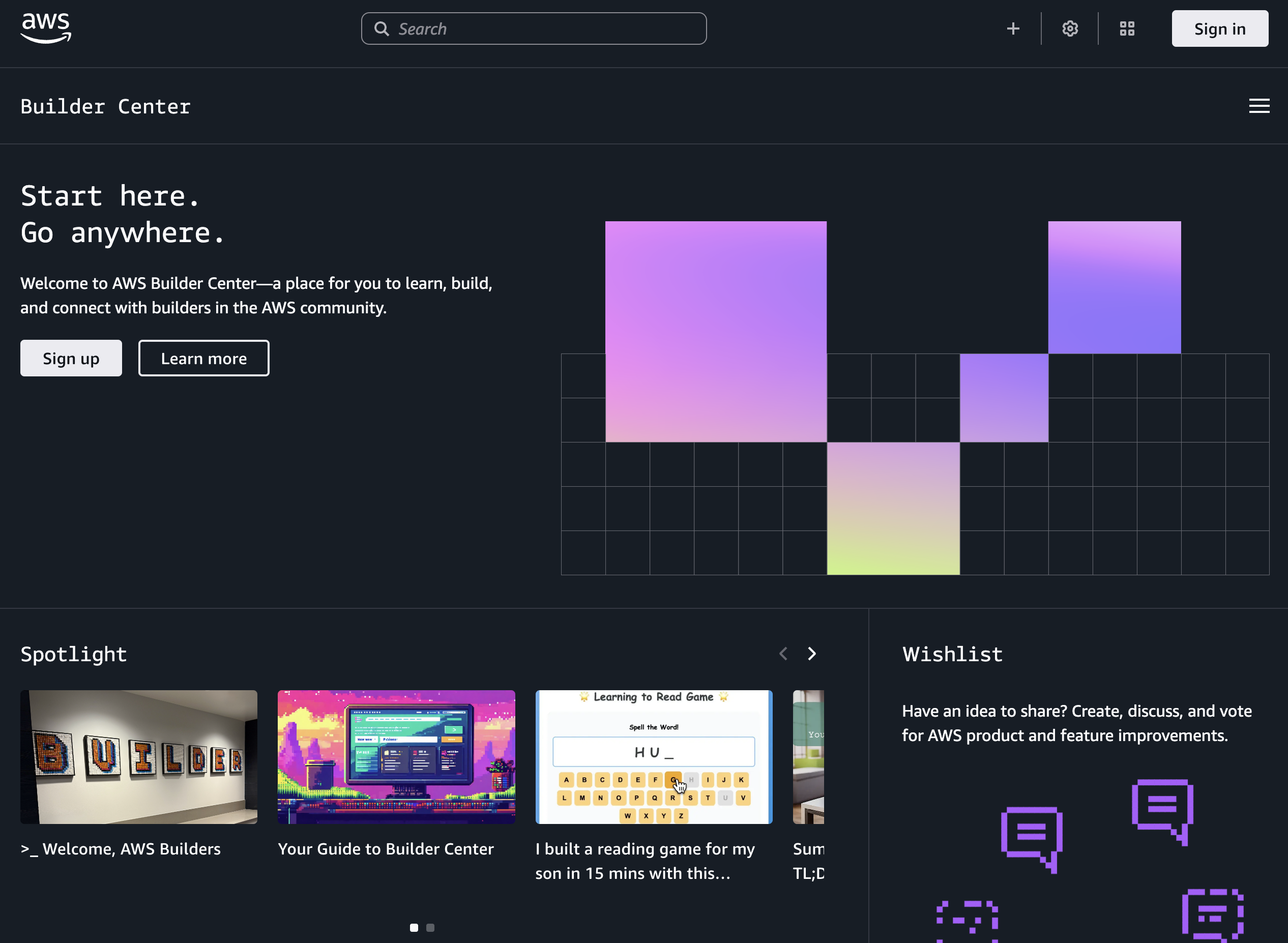Open the reading game article title
Viewport: 1288px width, 943px height.
[645, 861]
